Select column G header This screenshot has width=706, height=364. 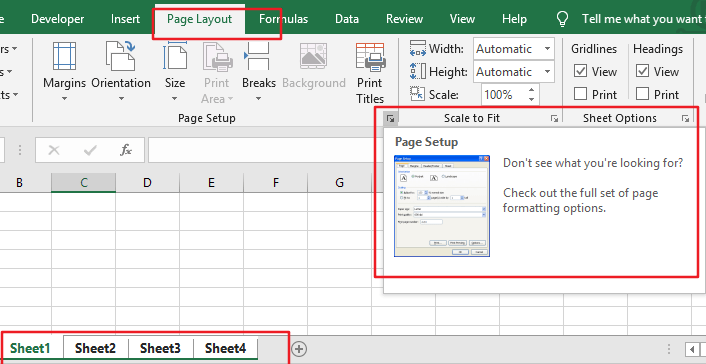[339, 182]
